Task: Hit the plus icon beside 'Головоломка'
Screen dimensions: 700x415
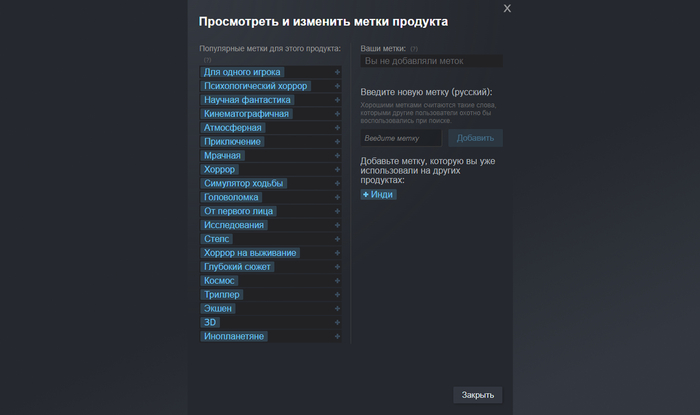Action: [x=337, y=198]
